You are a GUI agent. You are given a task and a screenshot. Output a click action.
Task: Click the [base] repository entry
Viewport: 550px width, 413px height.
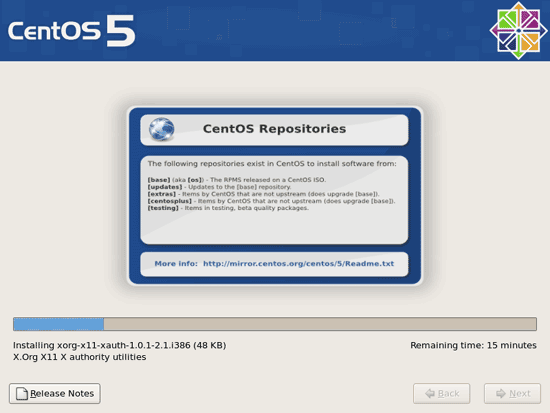point(237,180)
